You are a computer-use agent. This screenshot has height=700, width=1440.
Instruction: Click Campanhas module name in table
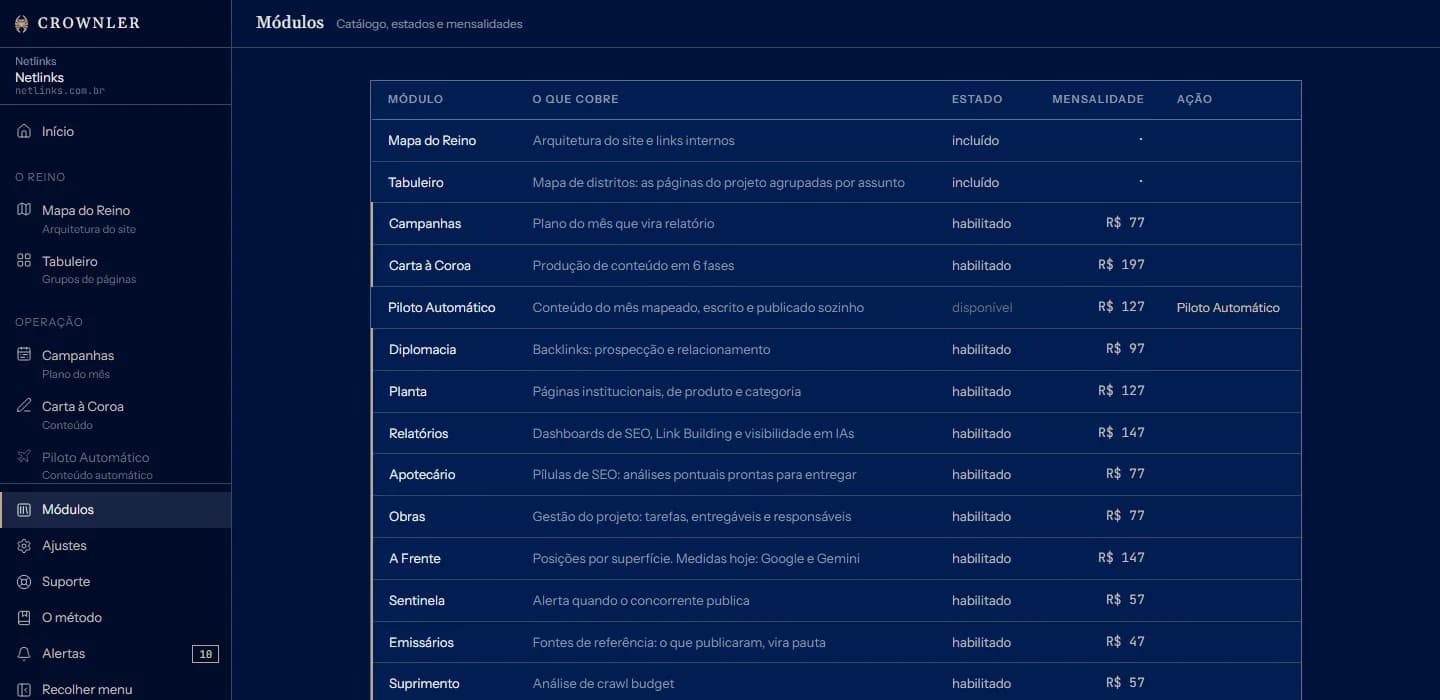coord(425,224)
